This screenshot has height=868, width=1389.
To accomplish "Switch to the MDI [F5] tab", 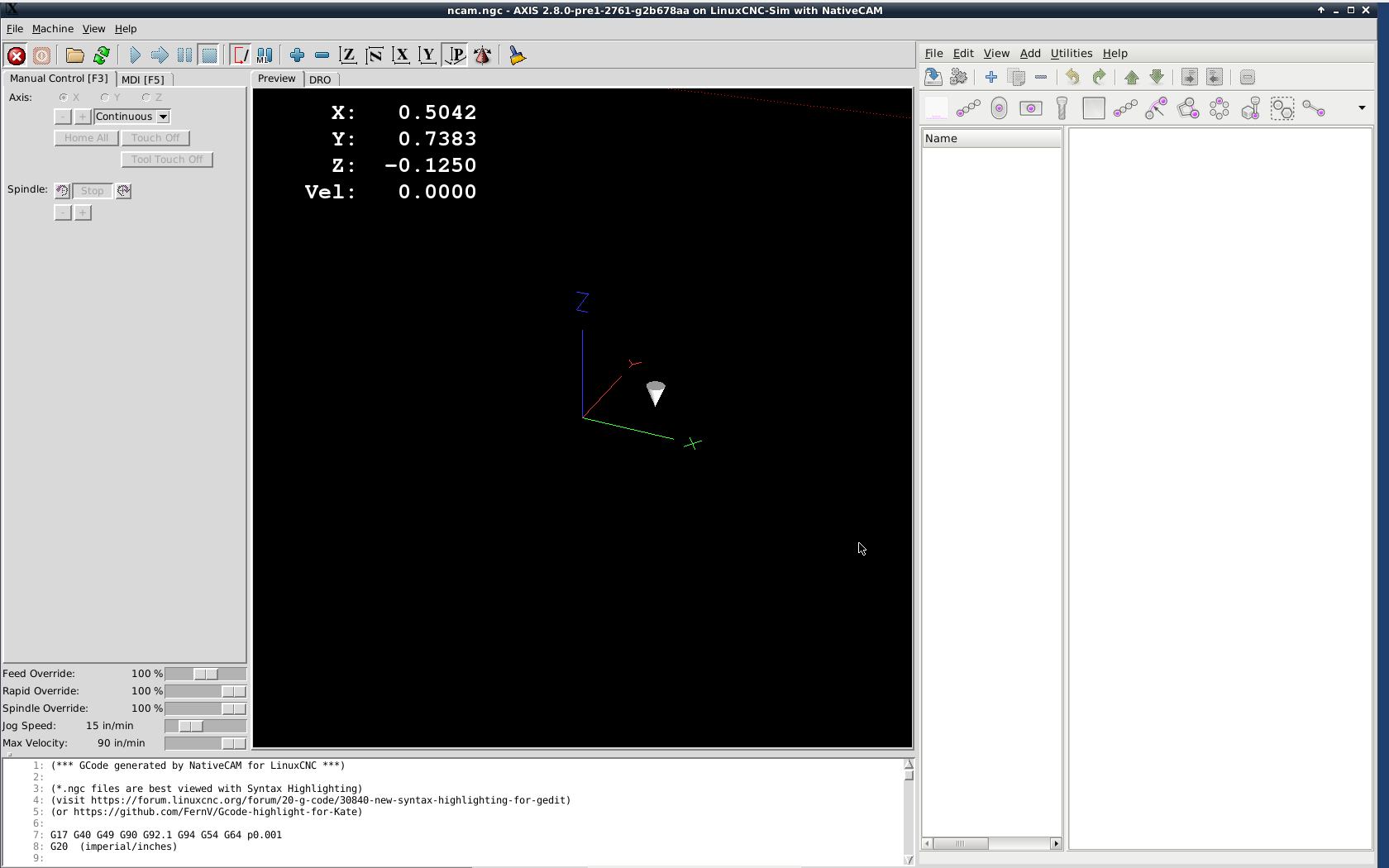I will (143, 79).
